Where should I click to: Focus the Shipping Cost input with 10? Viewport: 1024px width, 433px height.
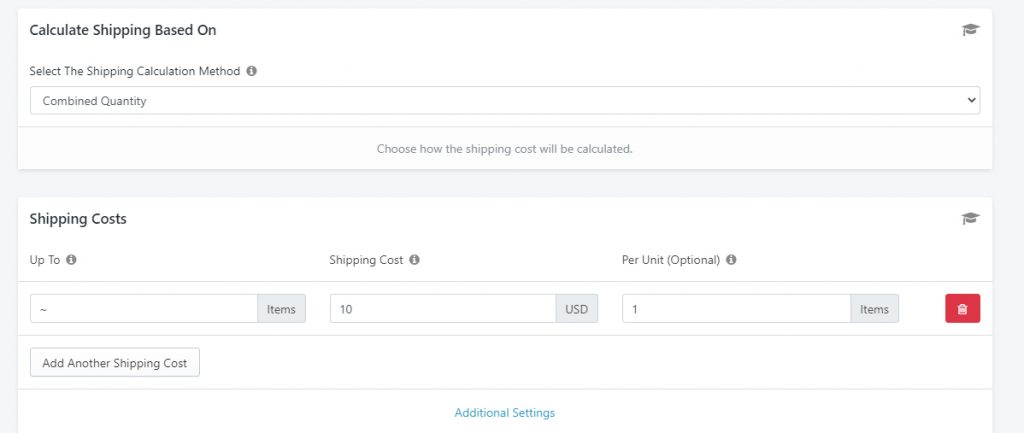click(x=443, y=308)
